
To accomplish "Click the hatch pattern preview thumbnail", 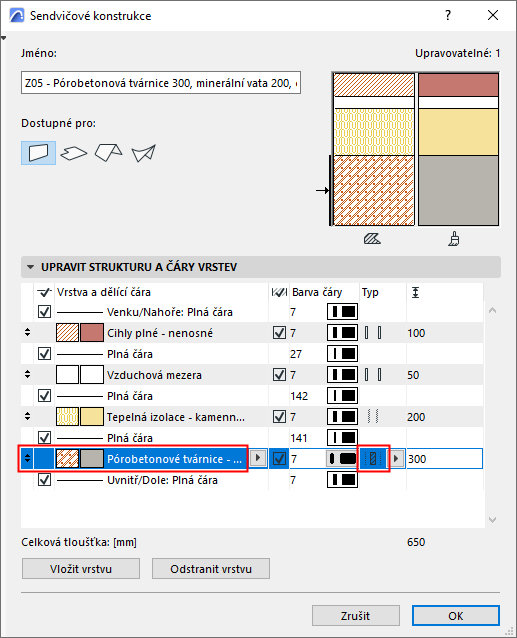I will click(374, 149).
